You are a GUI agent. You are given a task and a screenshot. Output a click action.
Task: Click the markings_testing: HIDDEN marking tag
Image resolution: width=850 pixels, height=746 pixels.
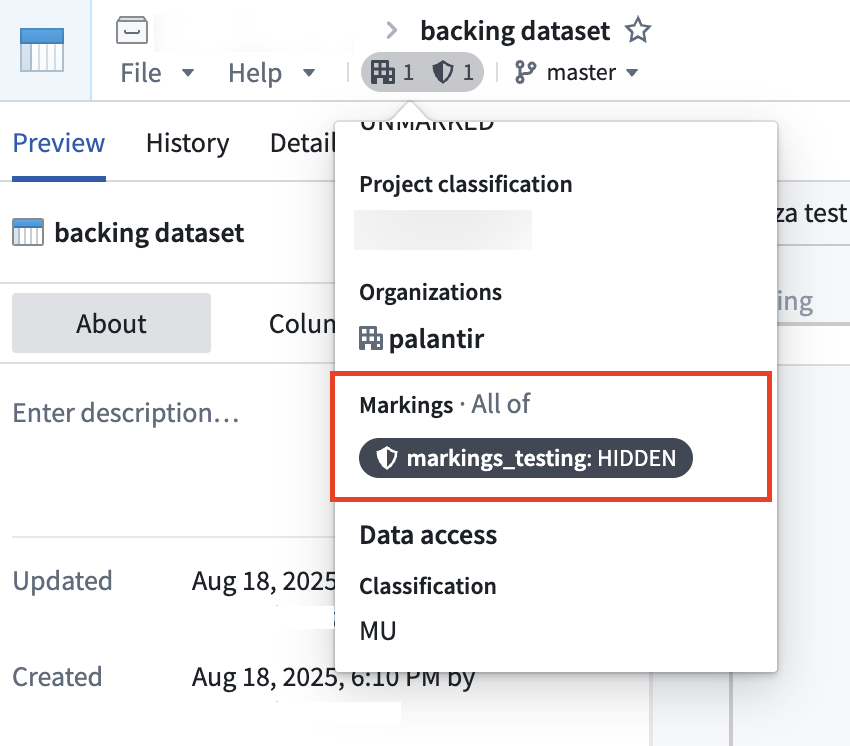(x=525, y=458)
